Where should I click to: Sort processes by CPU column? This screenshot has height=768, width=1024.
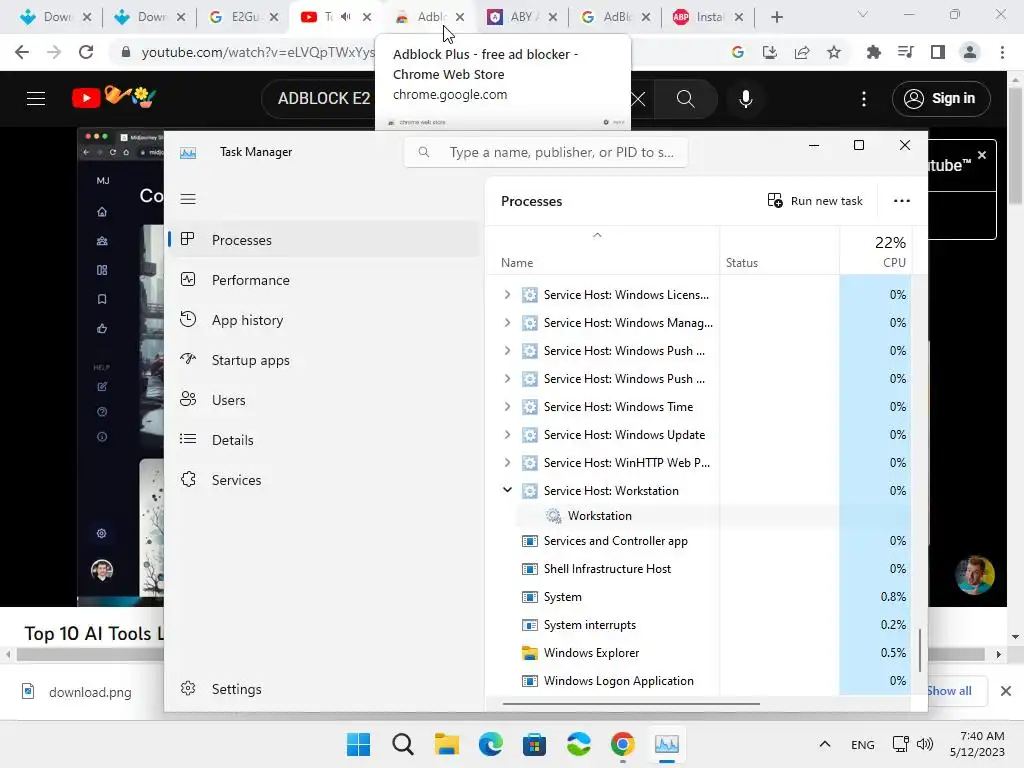point(875,251)
